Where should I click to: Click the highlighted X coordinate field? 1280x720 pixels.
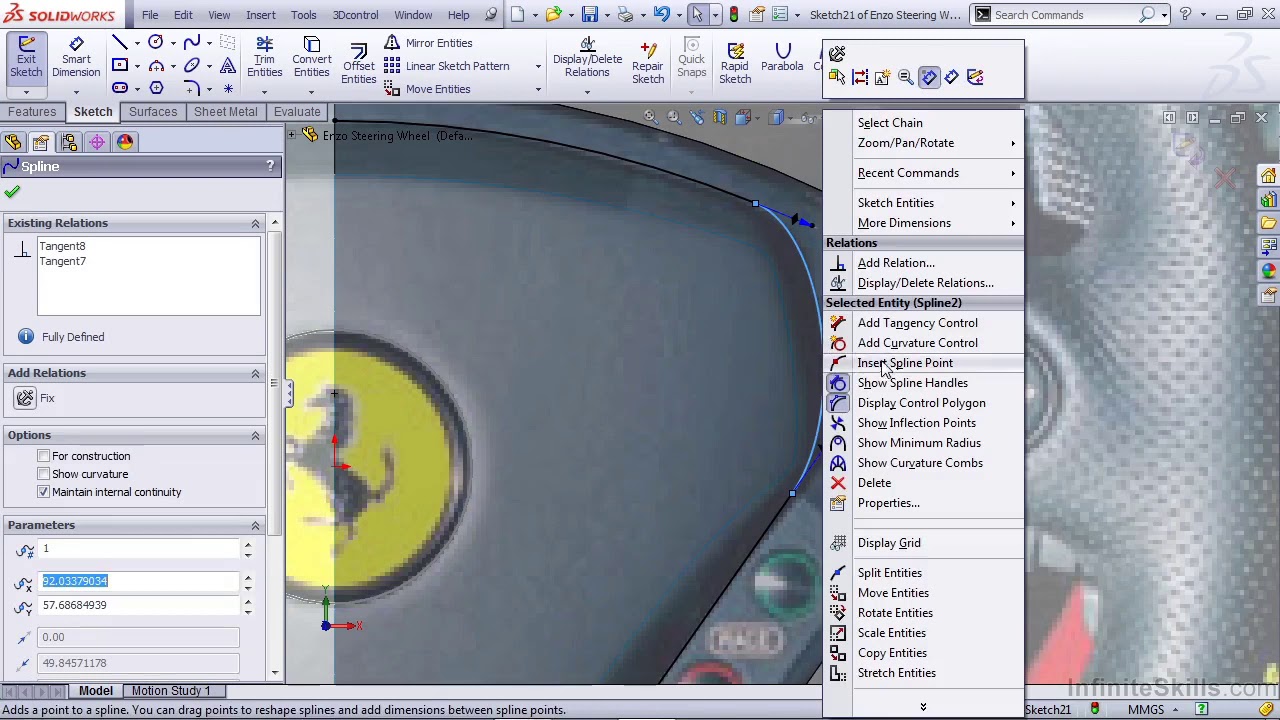tap(139, 581)
